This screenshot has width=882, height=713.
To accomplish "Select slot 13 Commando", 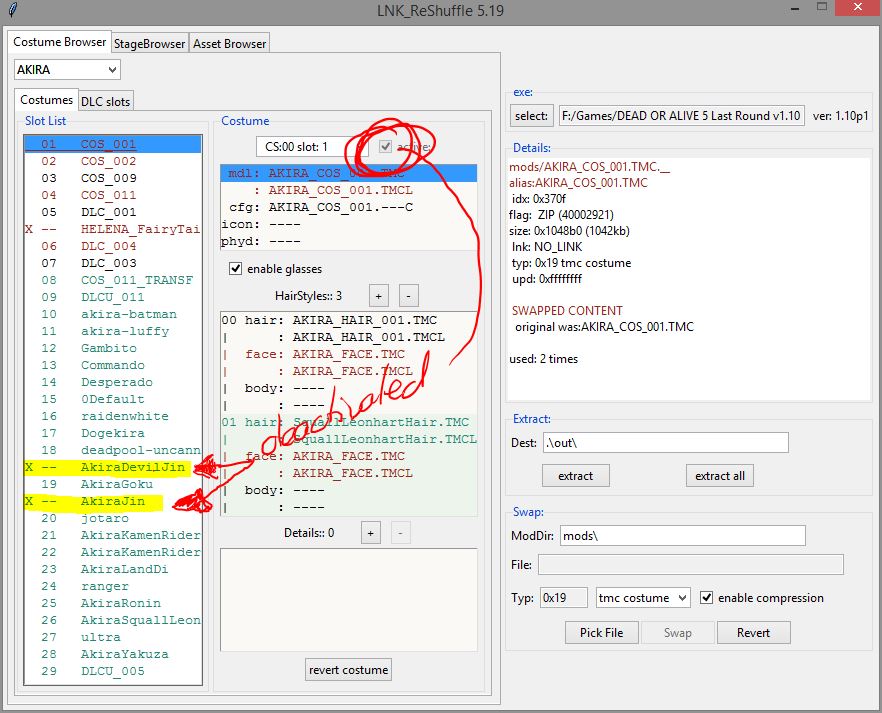I will 112,365.
